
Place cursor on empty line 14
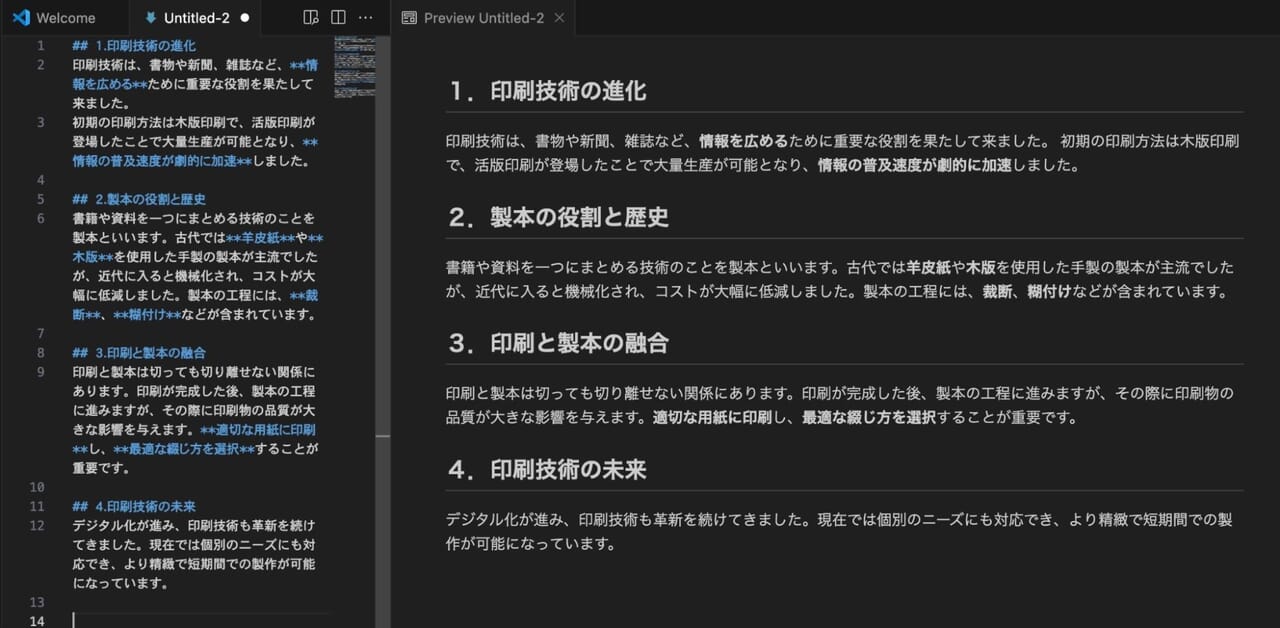tap(200, 621)
